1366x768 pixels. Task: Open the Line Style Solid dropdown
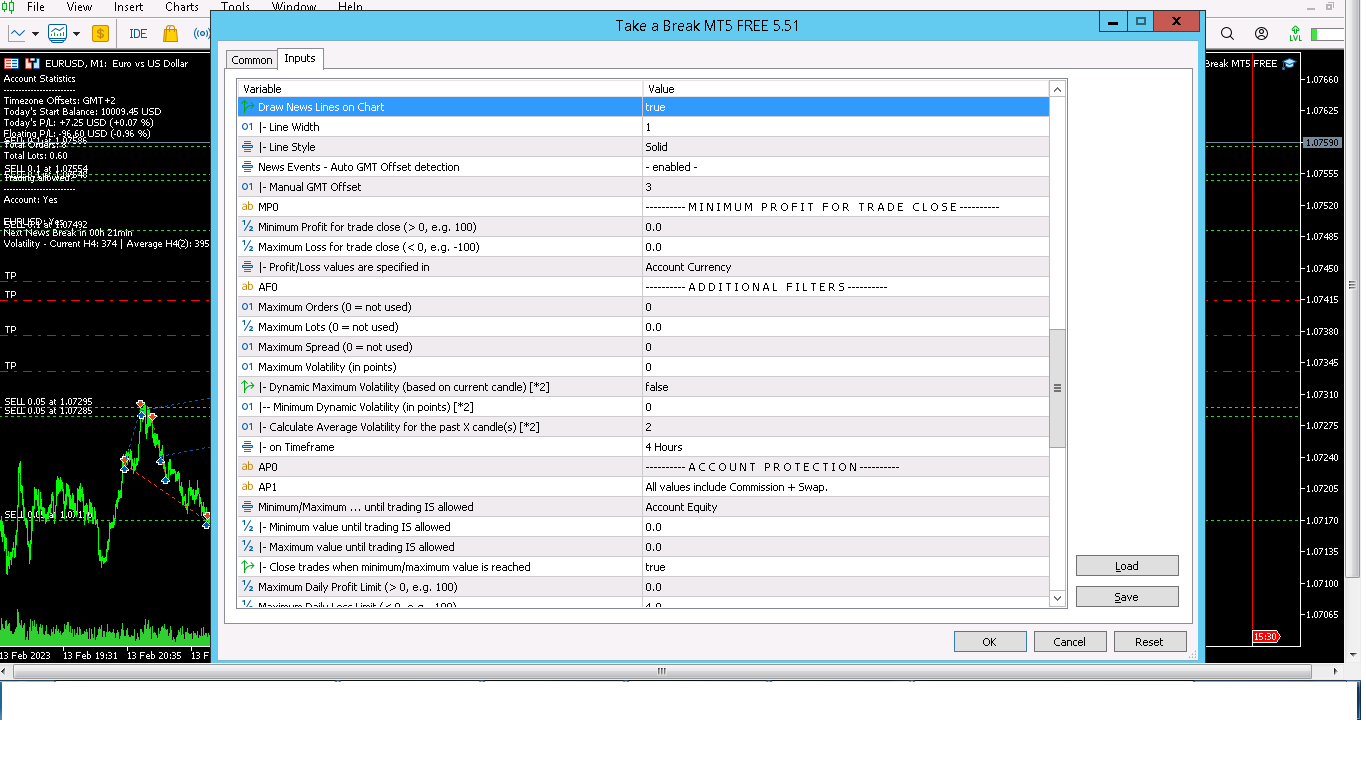click(x=846, y=147)
